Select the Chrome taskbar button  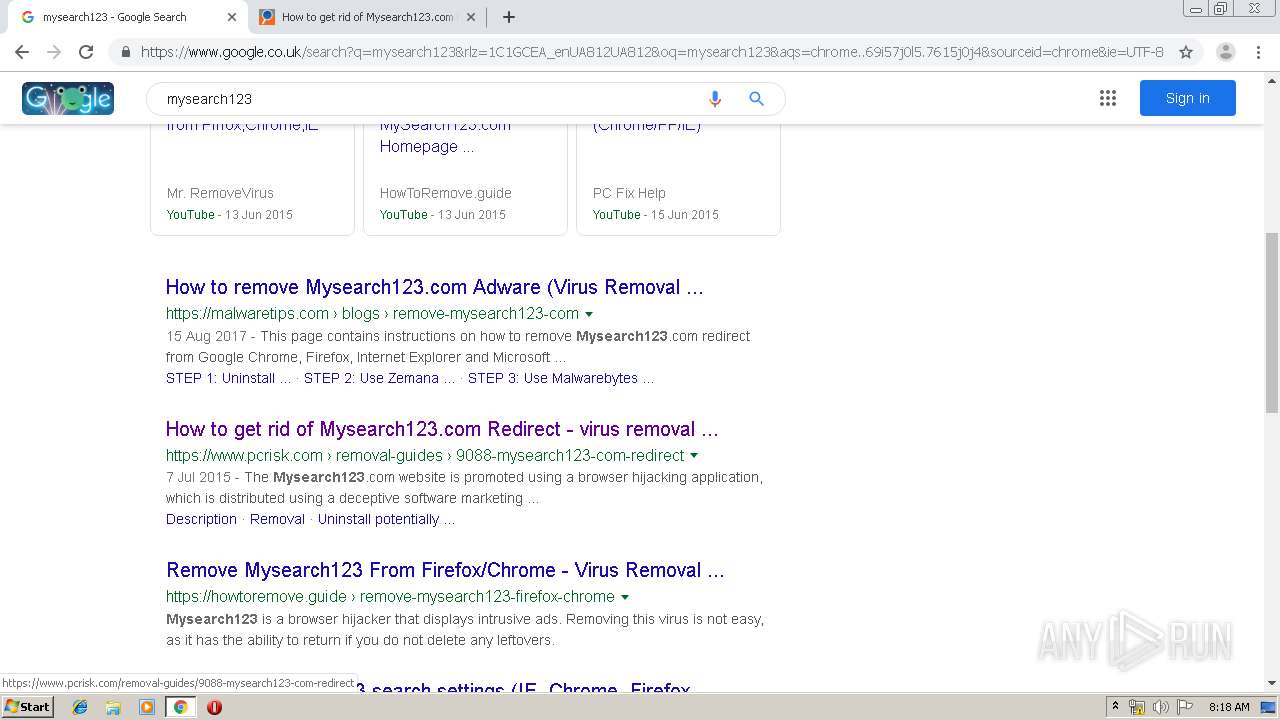(180, 707)
